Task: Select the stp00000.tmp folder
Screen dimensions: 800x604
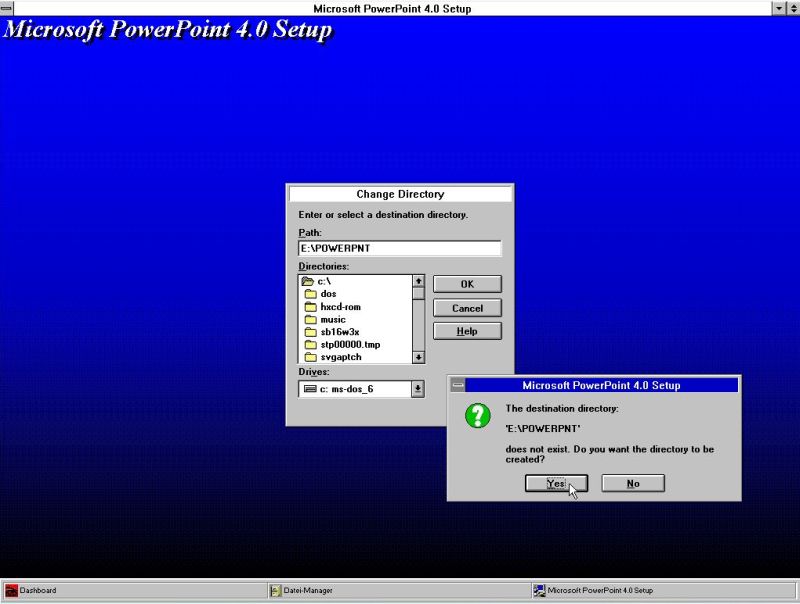Action: coord(350,345)
